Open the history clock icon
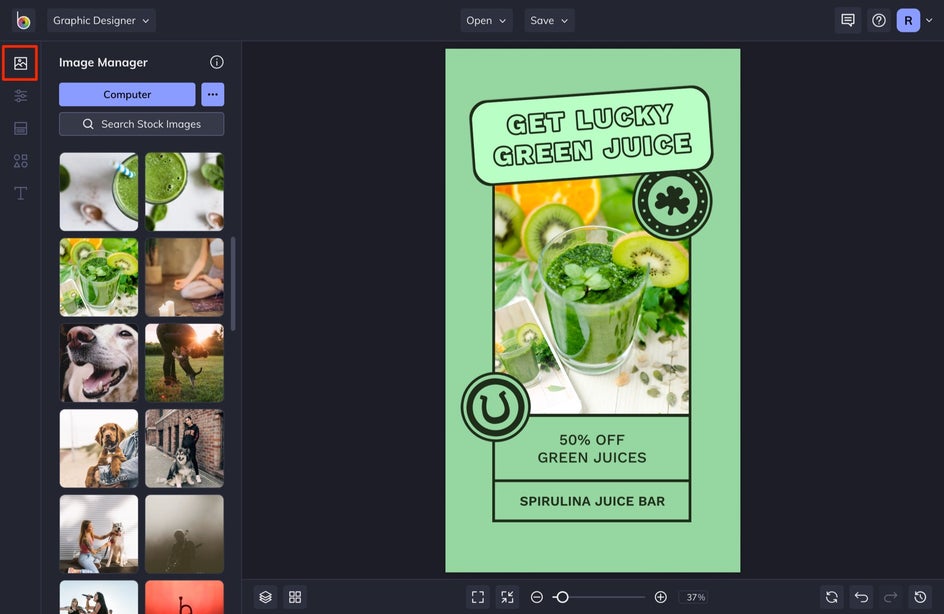 920,597
